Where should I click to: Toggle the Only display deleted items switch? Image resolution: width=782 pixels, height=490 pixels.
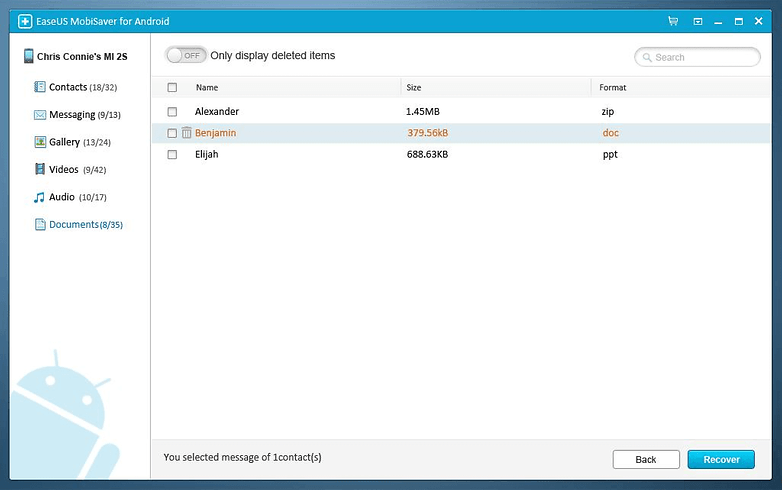(185, 55)
